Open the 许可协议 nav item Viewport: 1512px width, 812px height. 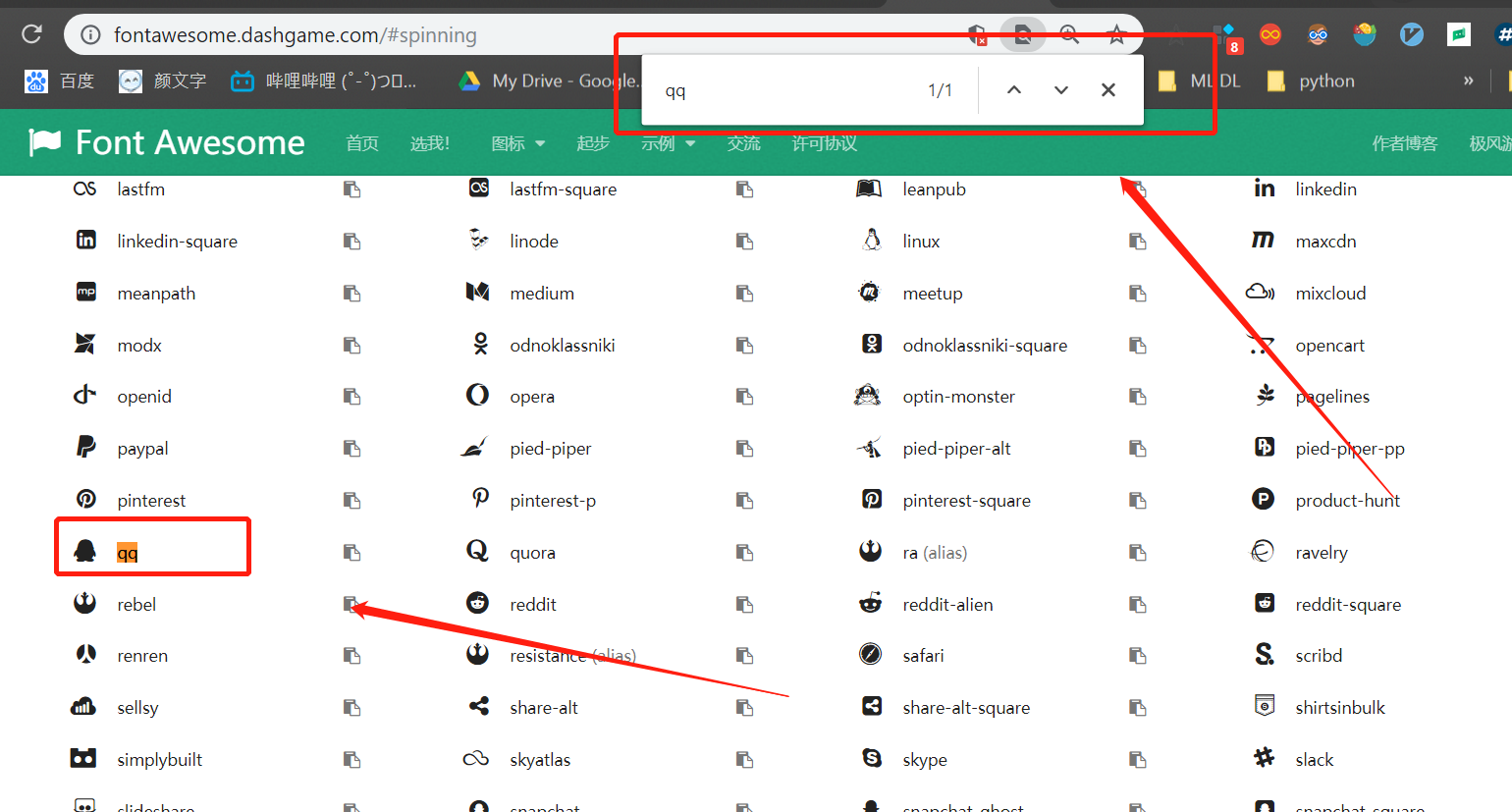pyautogui.click(x=825, y=143)
